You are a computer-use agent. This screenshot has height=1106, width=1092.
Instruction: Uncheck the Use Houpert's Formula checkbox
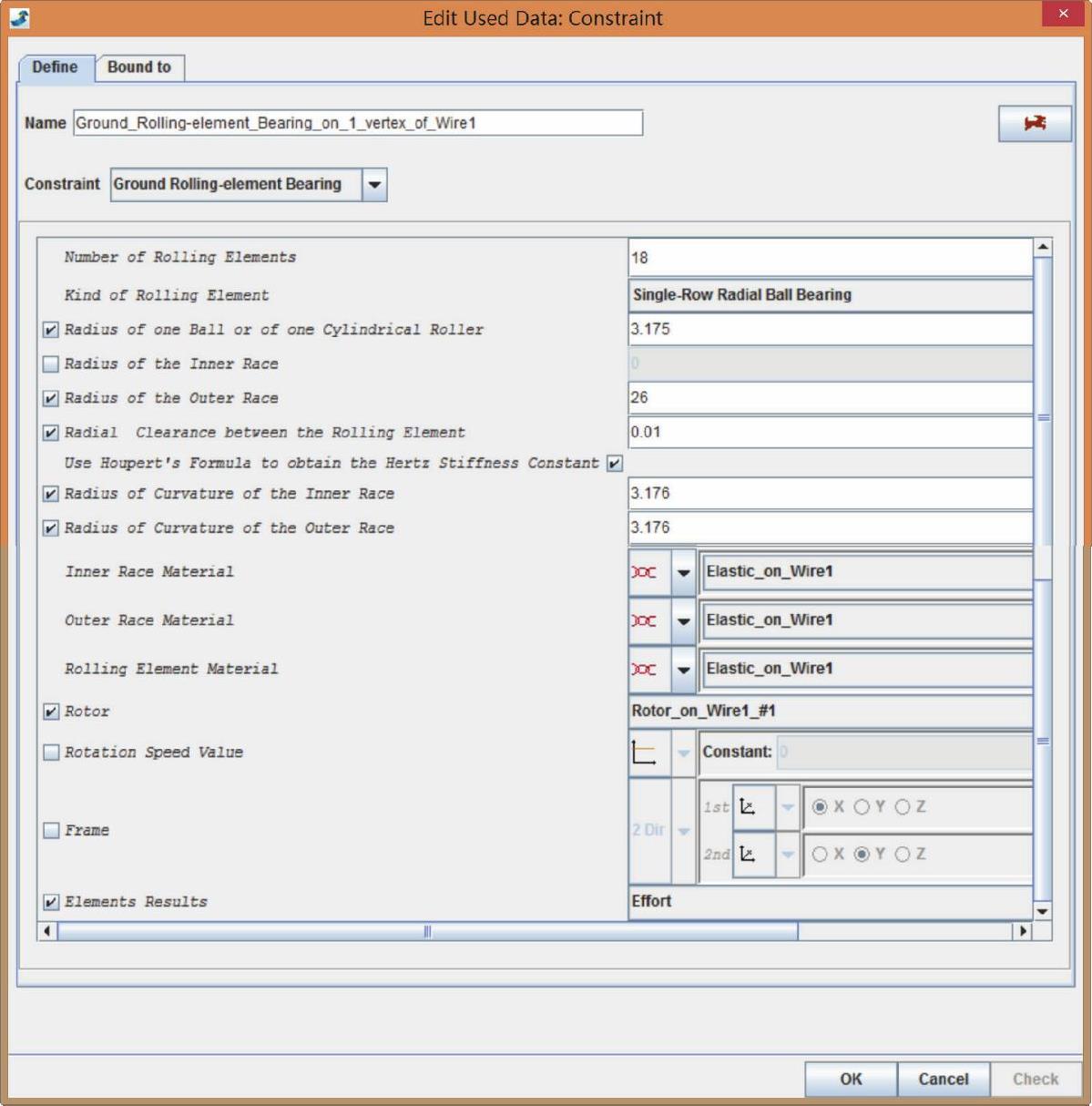(x=615, y=464)
